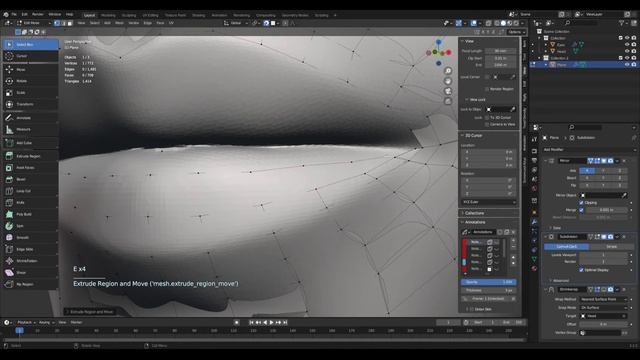Click the play animation button
This screenshot has height=360, width=640.
(x=271, y=322)
